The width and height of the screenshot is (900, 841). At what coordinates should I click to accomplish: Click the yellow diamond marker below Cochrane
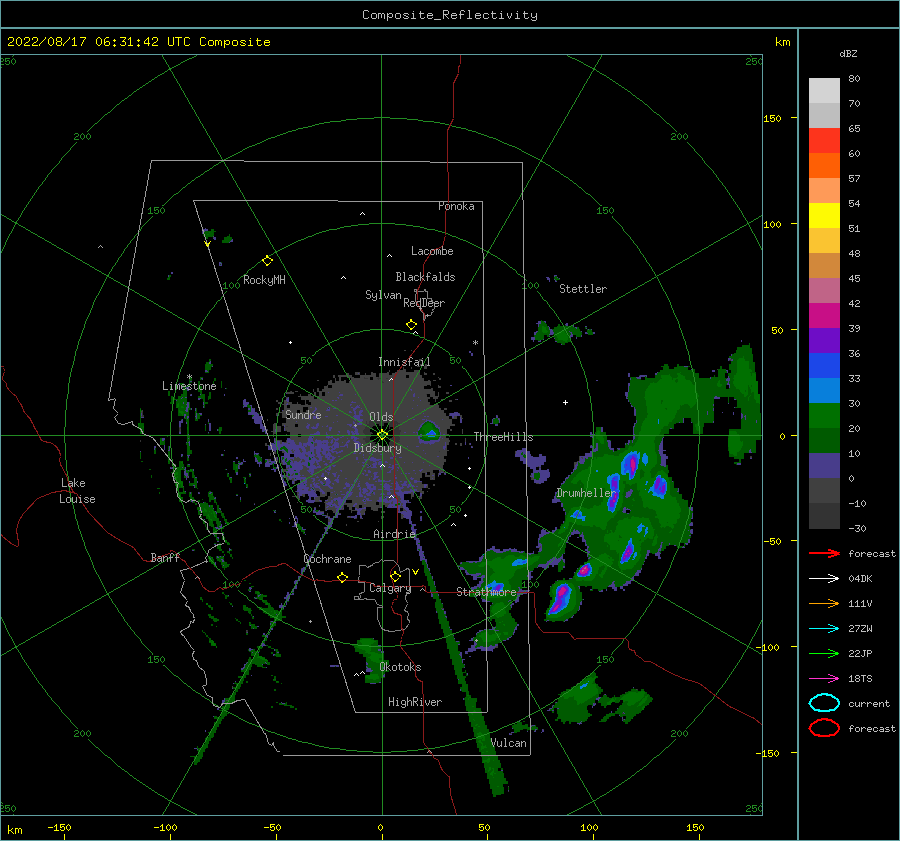[x=343, y=577]
